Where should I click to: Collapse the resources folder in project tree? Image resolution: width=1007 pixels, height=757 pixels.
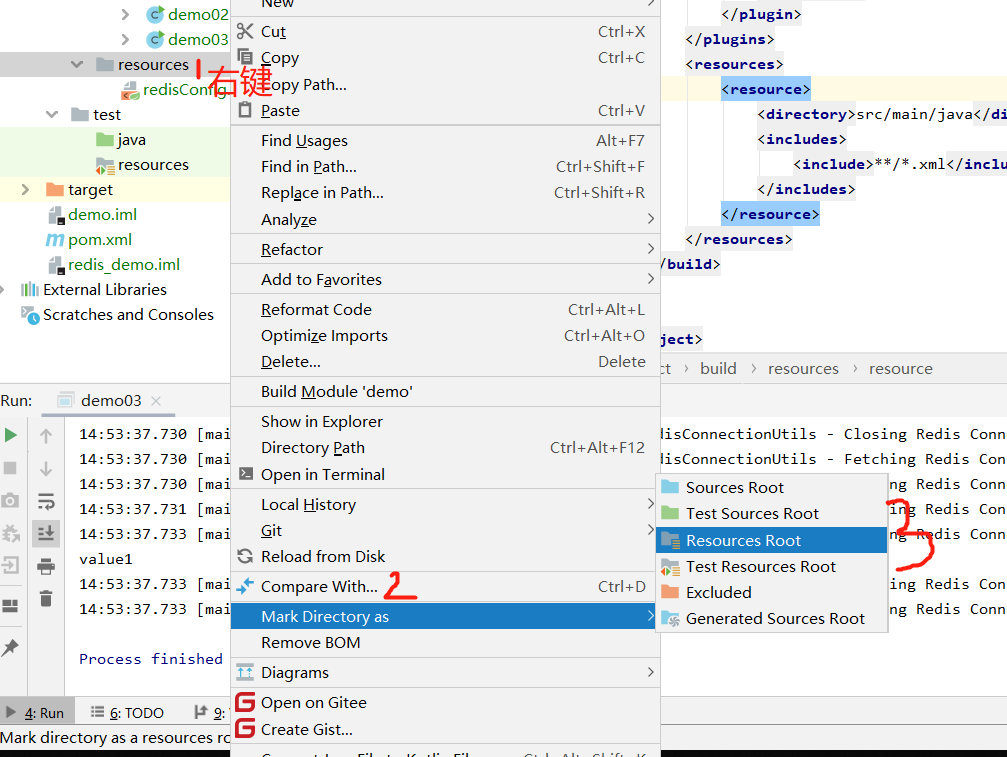pos(77,64)
